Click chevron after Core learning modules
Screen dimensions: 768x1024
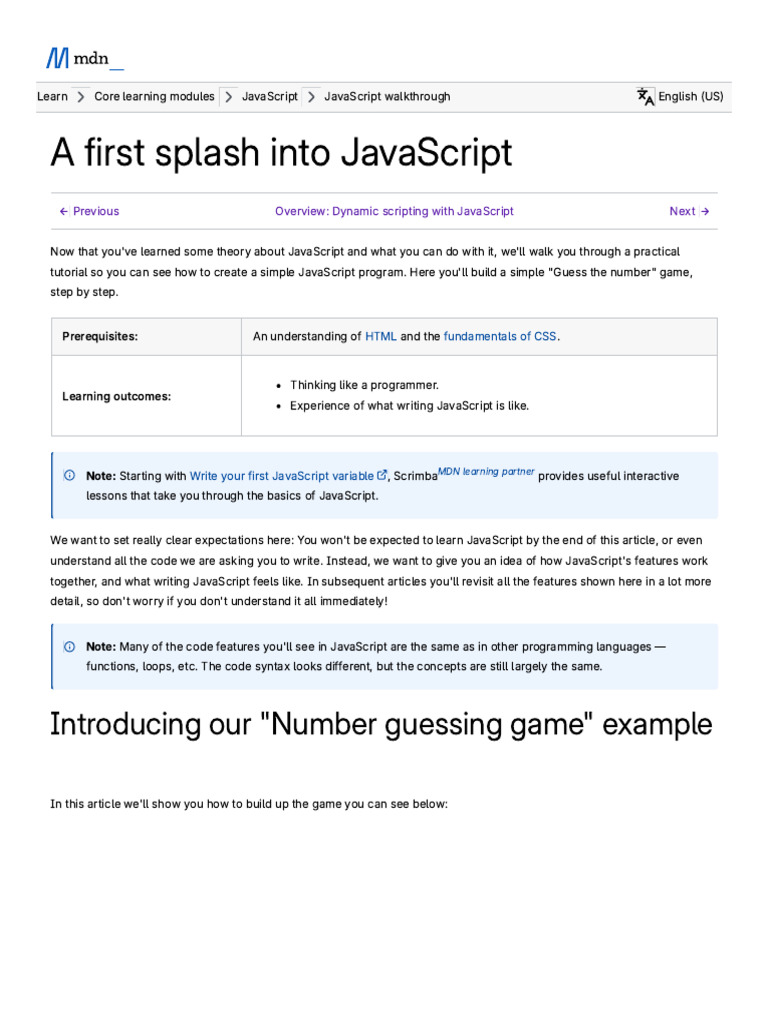coord(229,97)
